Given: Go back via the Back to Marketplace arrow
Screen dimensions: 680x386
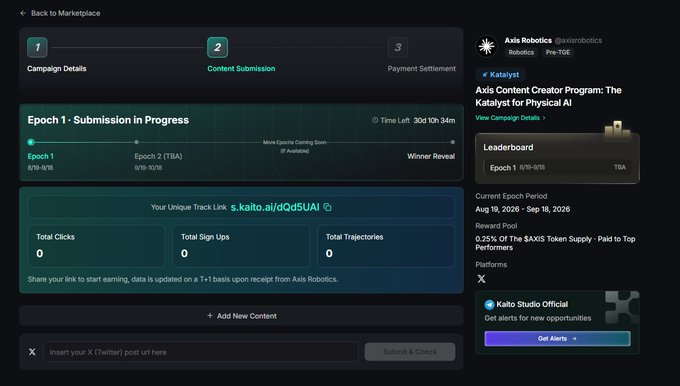Looking at the screenshot, I should pyautogui.click(x=23, y=13).
